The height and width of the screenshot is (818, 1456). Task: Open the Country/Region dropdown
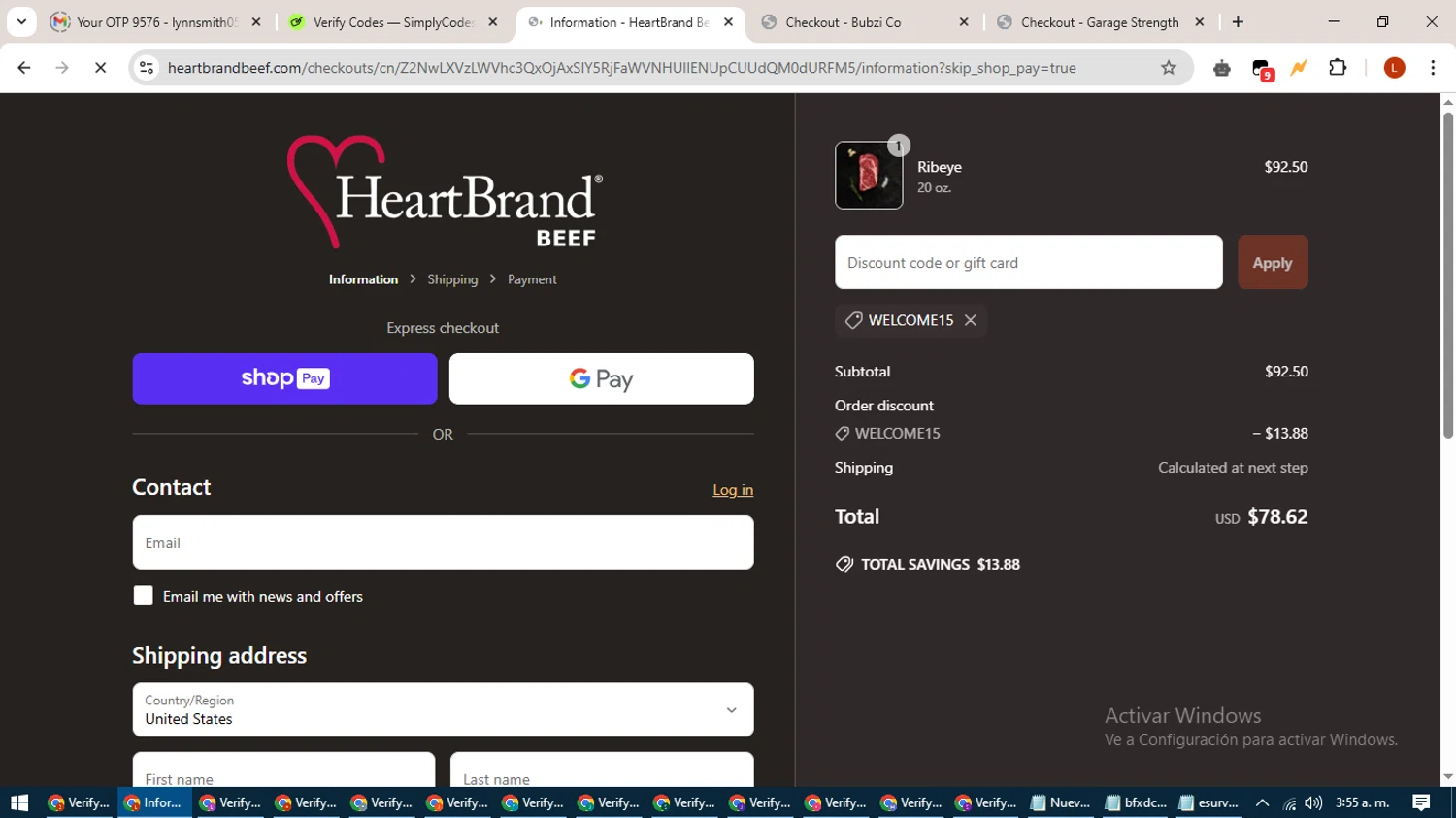point(443,709)
